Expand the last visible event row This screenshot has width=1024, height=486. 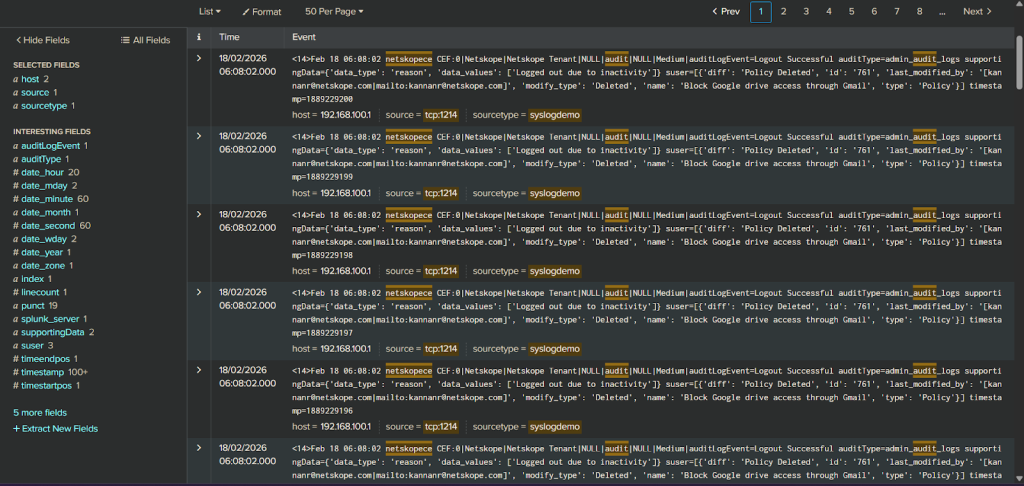(x=199, y=447)
